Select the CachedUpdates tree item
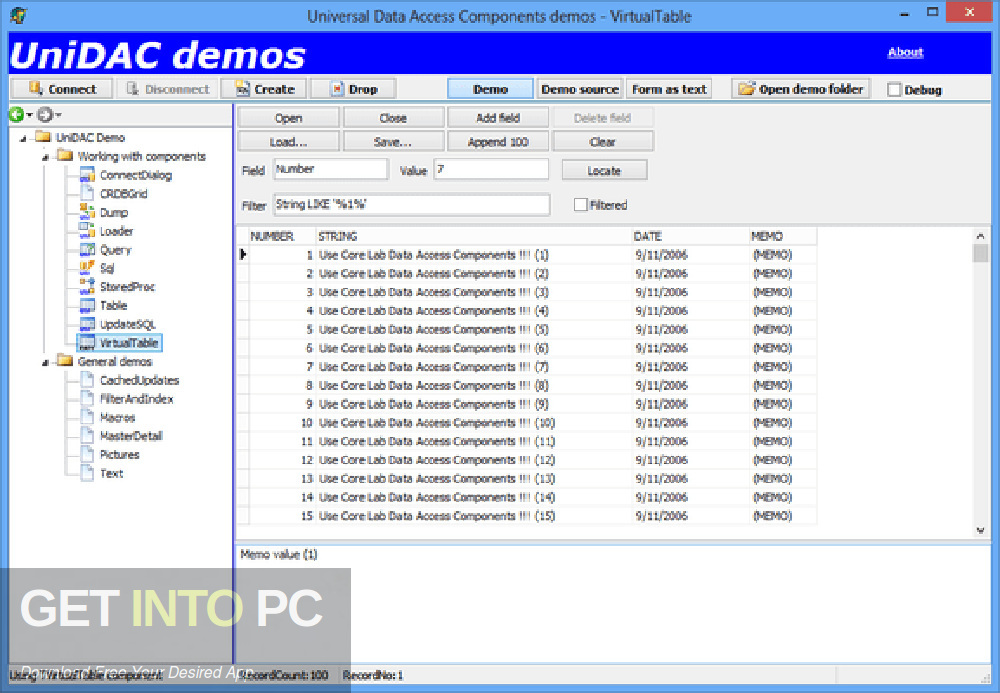Screen dimensions: 1000x693 pos(140,381)
